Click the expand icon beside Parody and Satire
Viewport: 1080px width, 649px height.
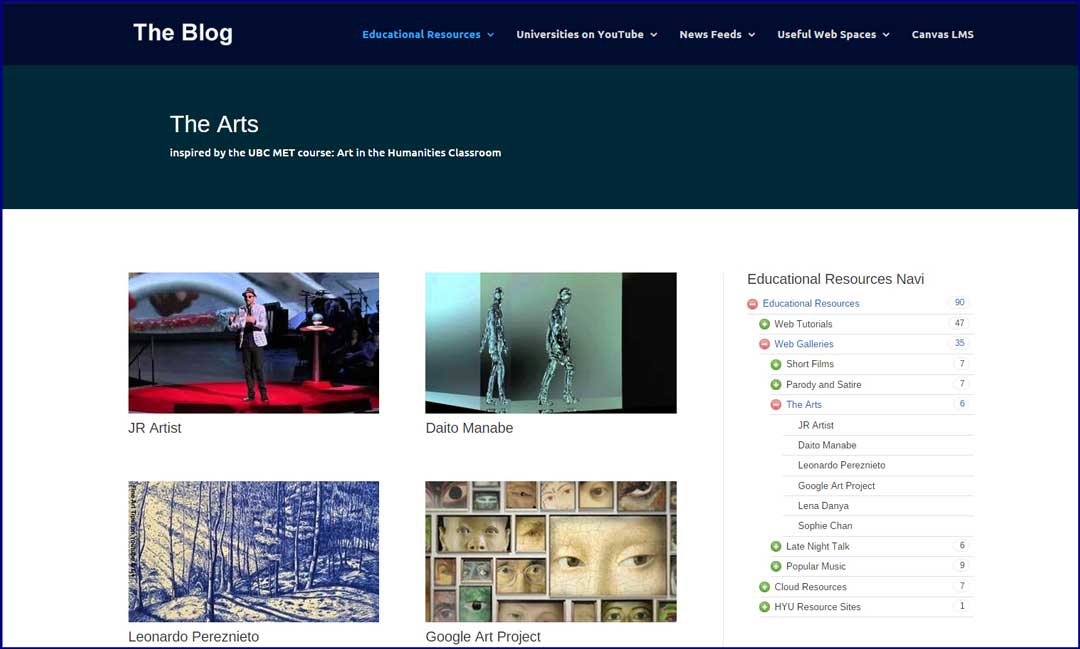(776, 384)
